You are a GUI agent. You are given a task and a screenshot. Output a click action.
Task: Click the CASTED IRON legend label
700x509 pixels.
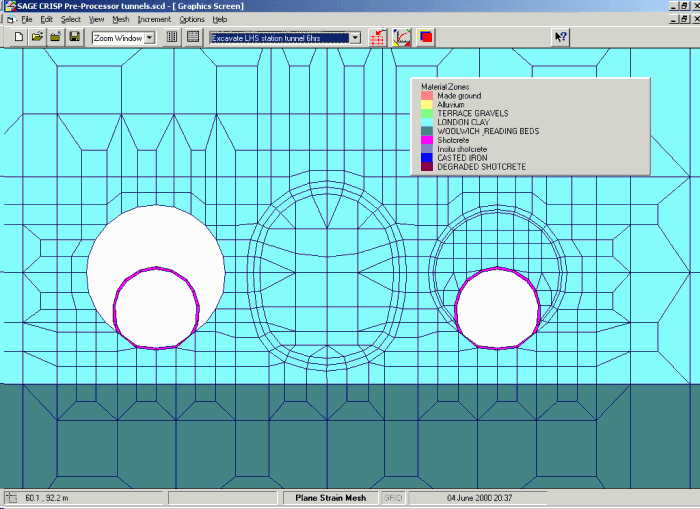coord(462,158)
